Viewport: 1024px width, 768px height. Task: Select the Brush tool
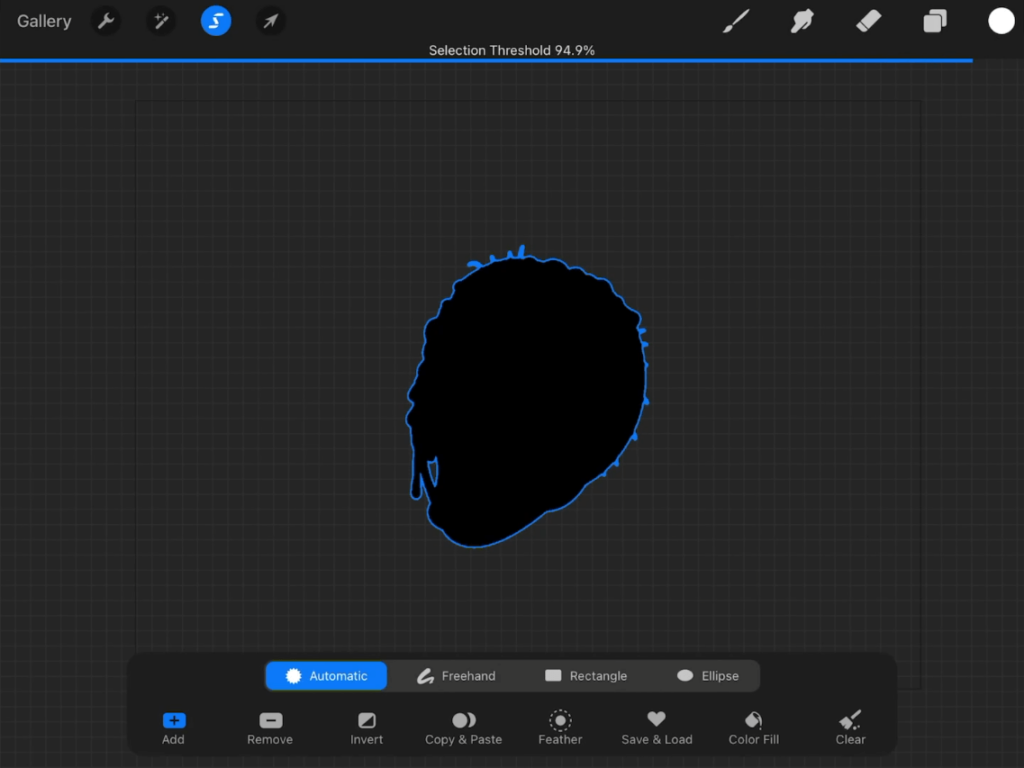coord(736,20)
